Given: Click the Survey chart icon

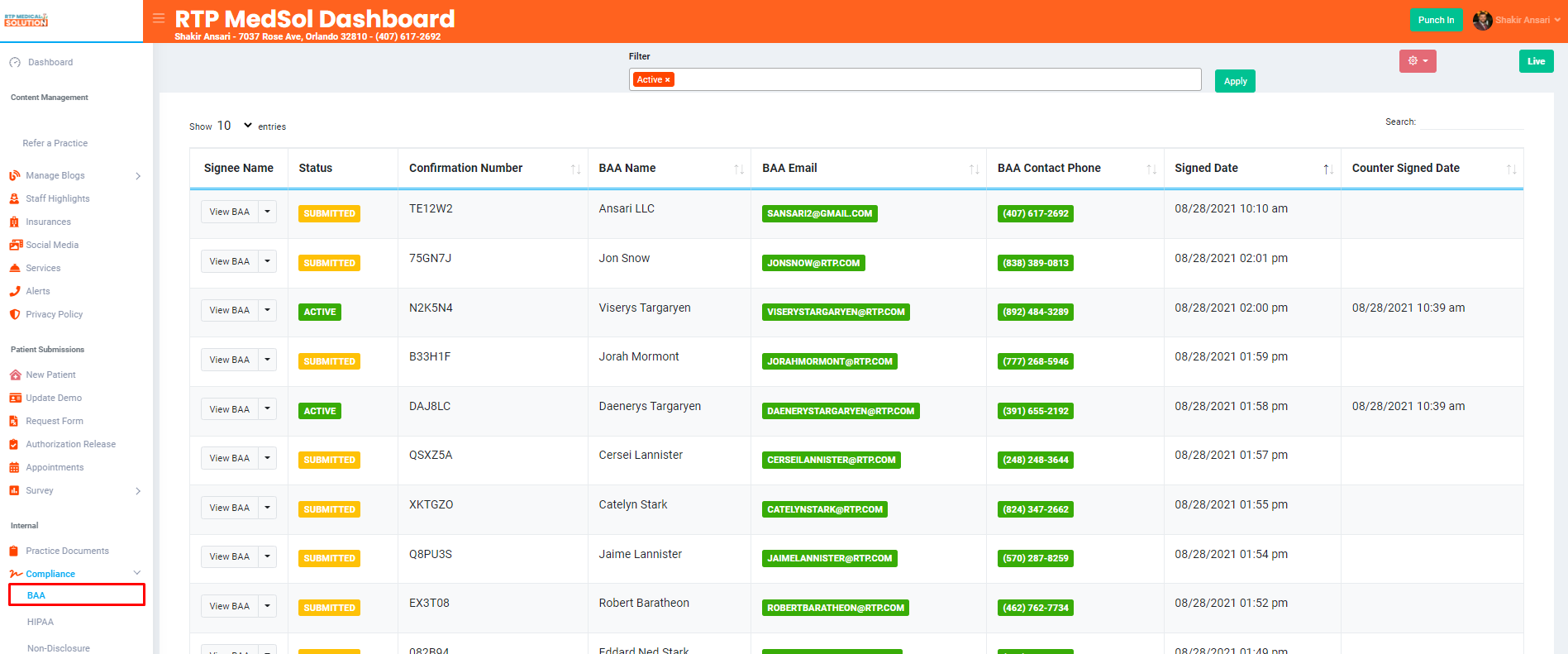Looking at the screenshot, I should 14,490.
